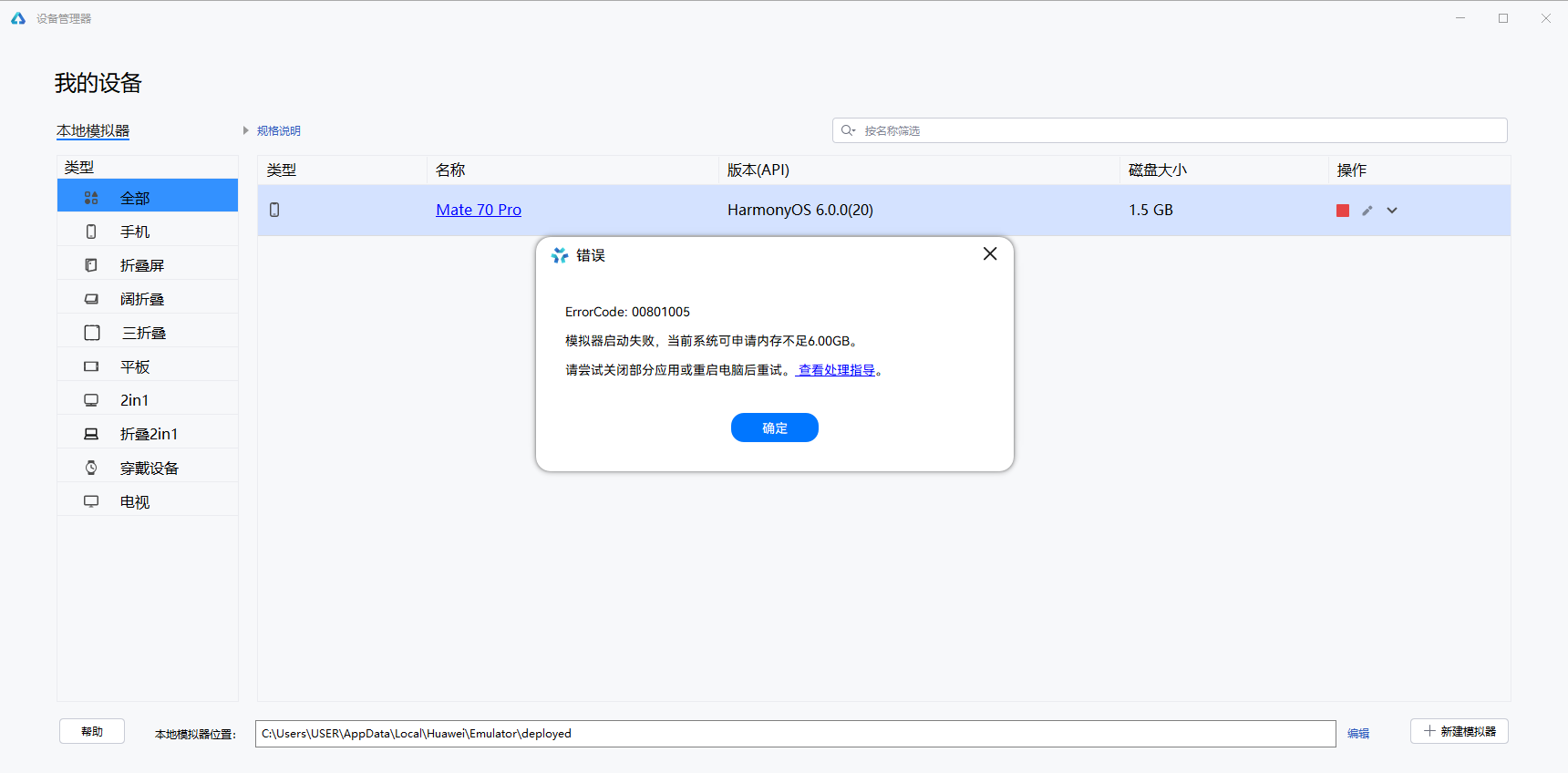Click the phone icon beside 手机
The image size is (1568, 773).
tap(91, 232)
